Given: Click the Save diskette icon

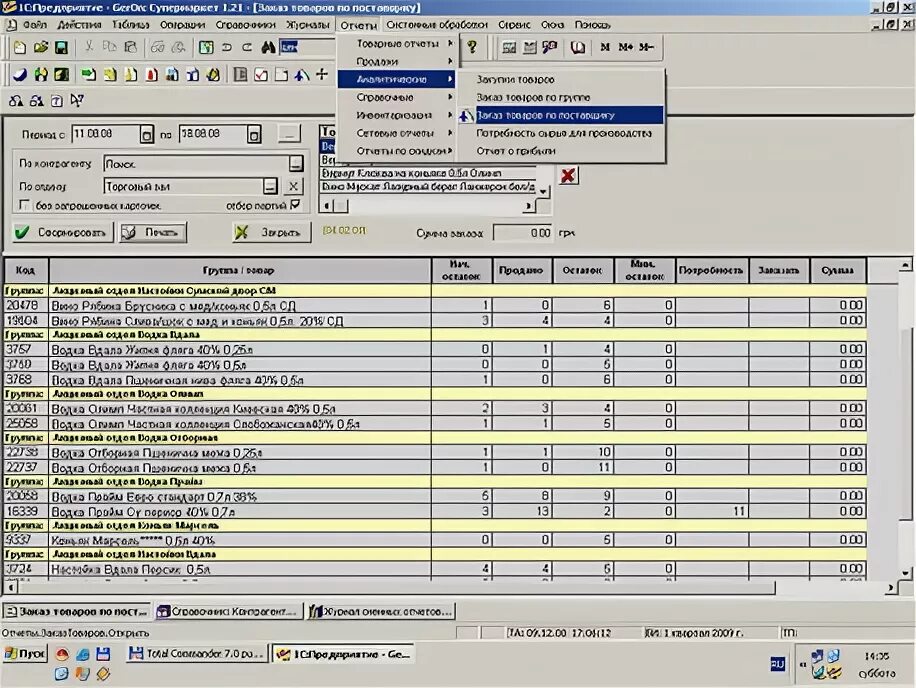Looking at the screenshot, I should tap(61, 47).
